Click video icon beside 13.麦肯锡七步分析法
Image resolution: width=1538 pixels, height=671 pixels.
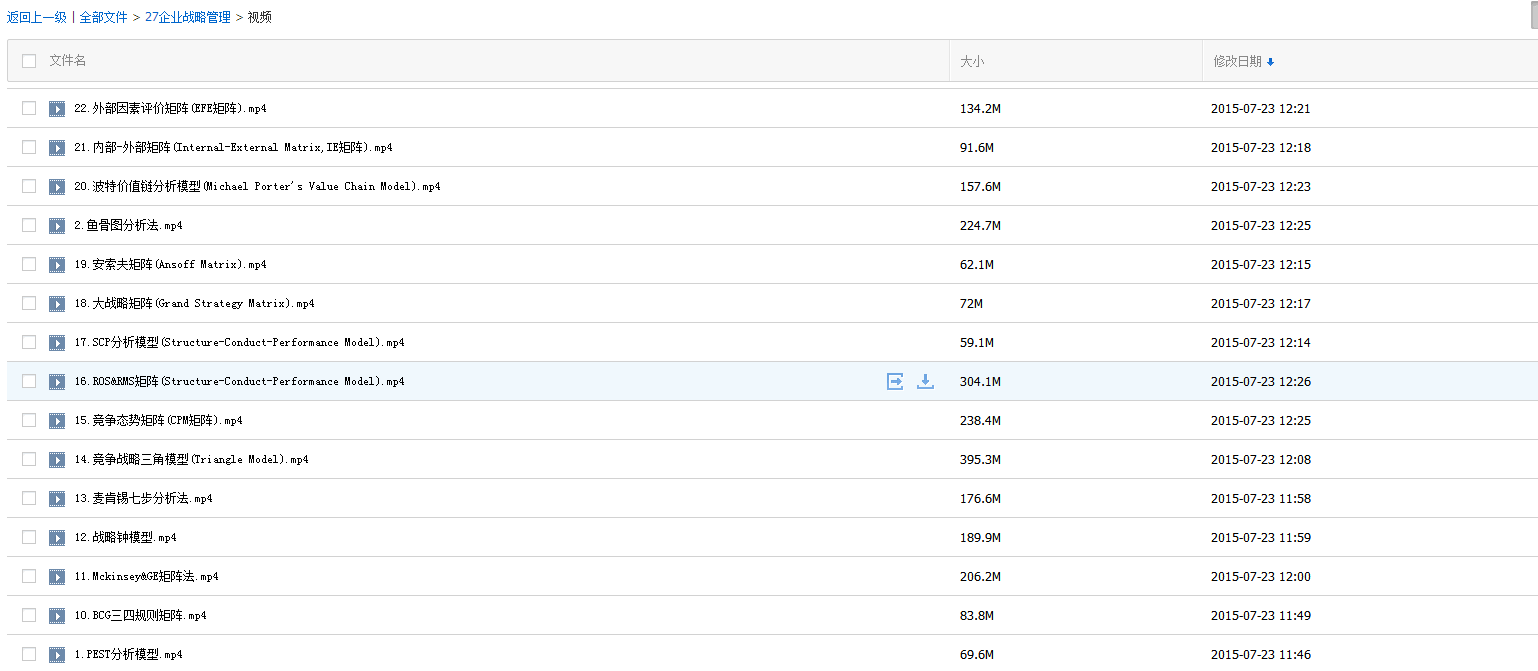58,498
